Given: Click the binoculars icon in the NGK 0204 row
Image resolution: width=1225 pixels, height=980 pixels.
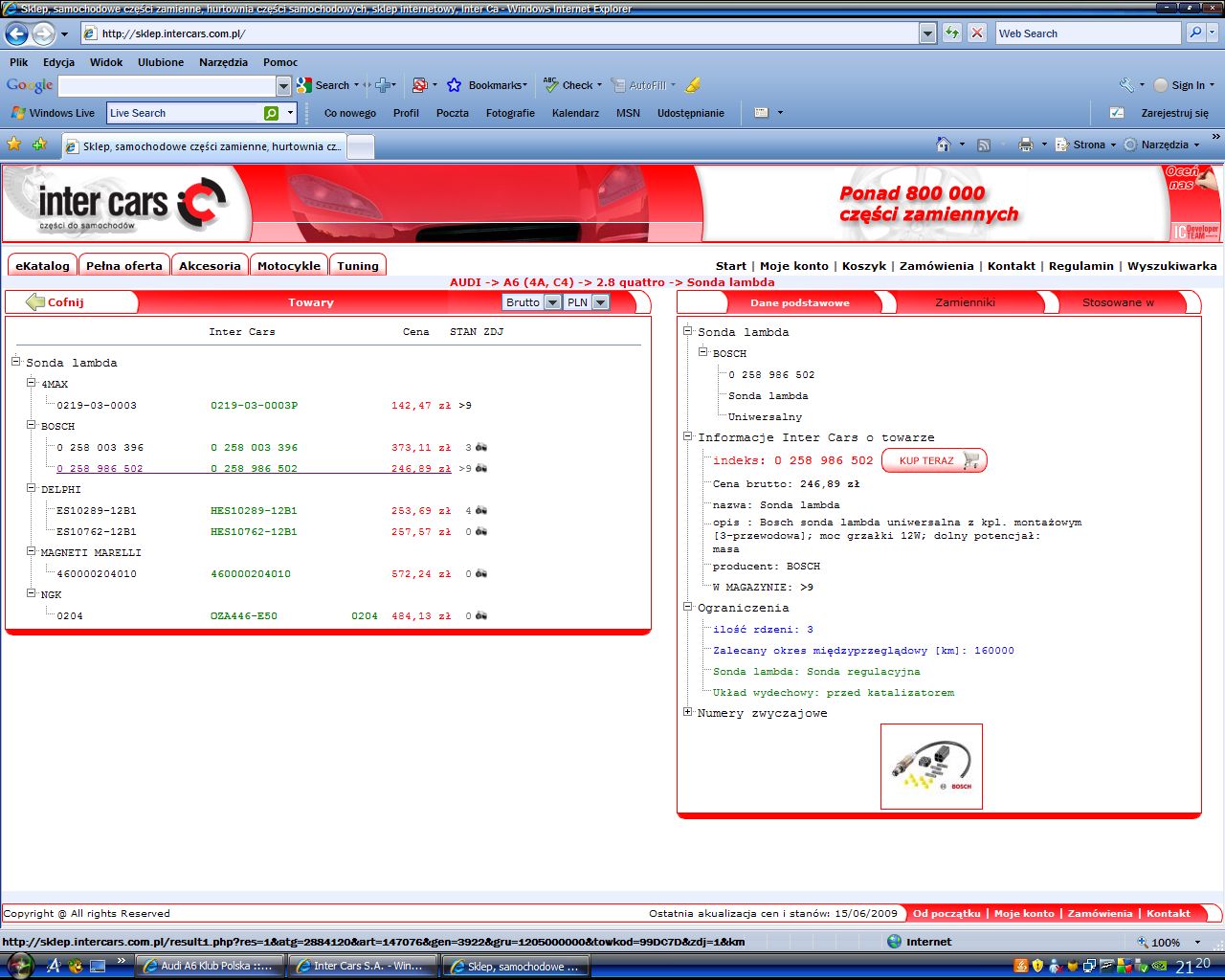Looking at the screenshot, I should click(x=481, y=615).
